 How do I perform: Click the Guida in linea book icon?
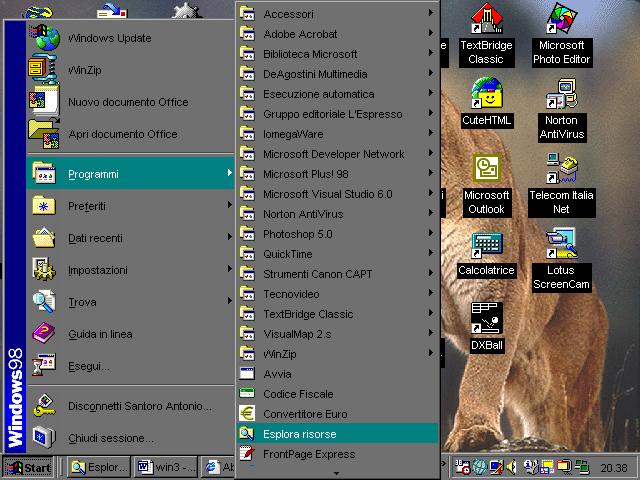pos(43,333)
